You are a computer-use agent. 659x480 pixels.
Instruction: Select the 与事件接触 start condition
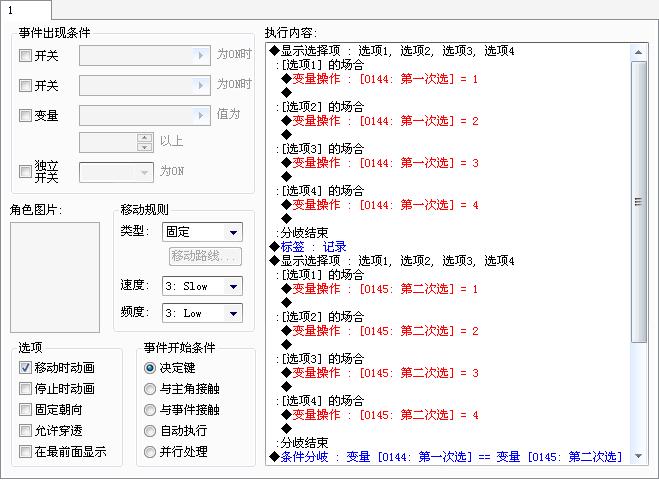click(x=150, y=410)
